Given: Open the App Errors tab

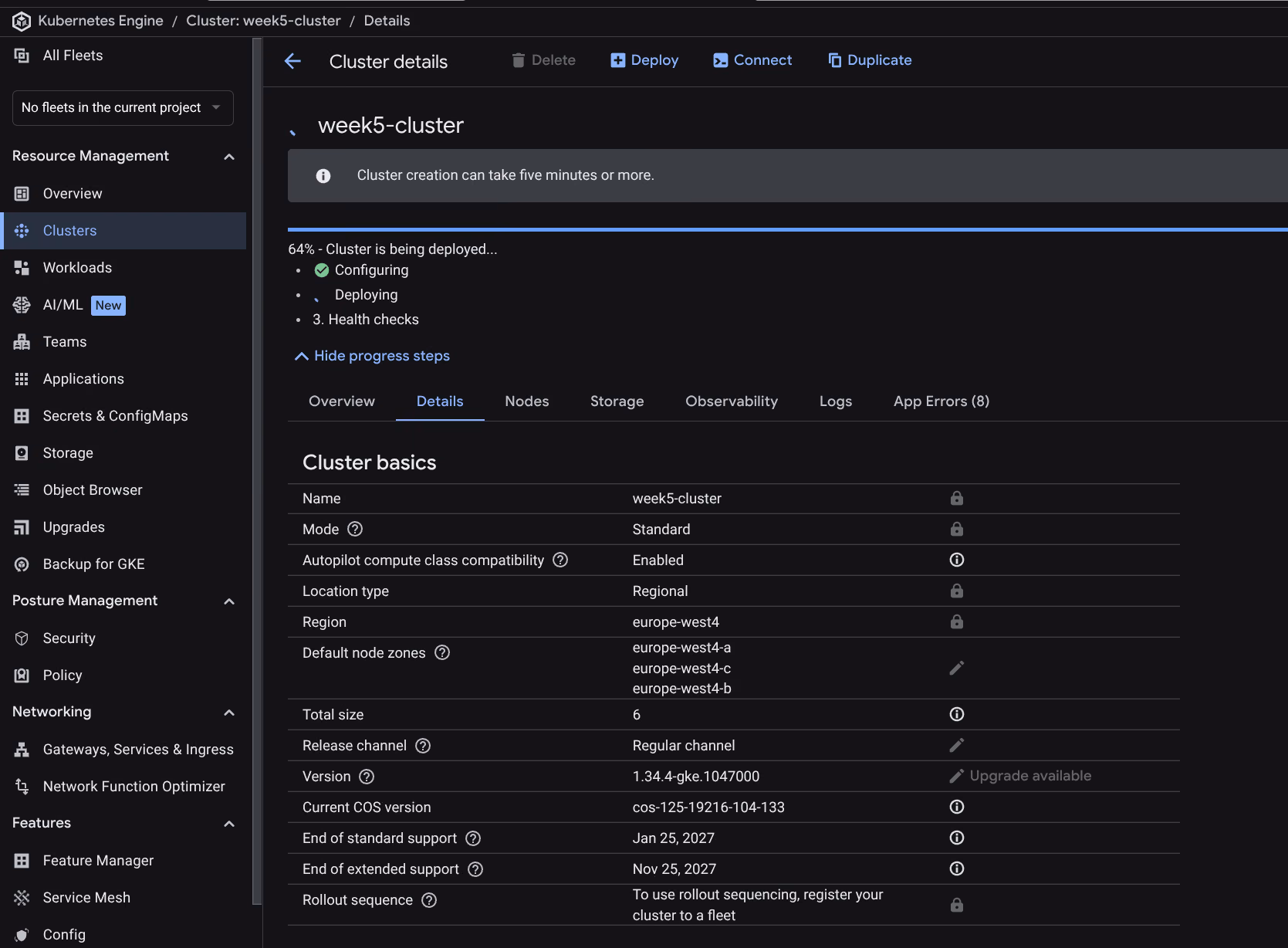Looking at the screenshot, I should pyautogui.click(x=941, y=401).
